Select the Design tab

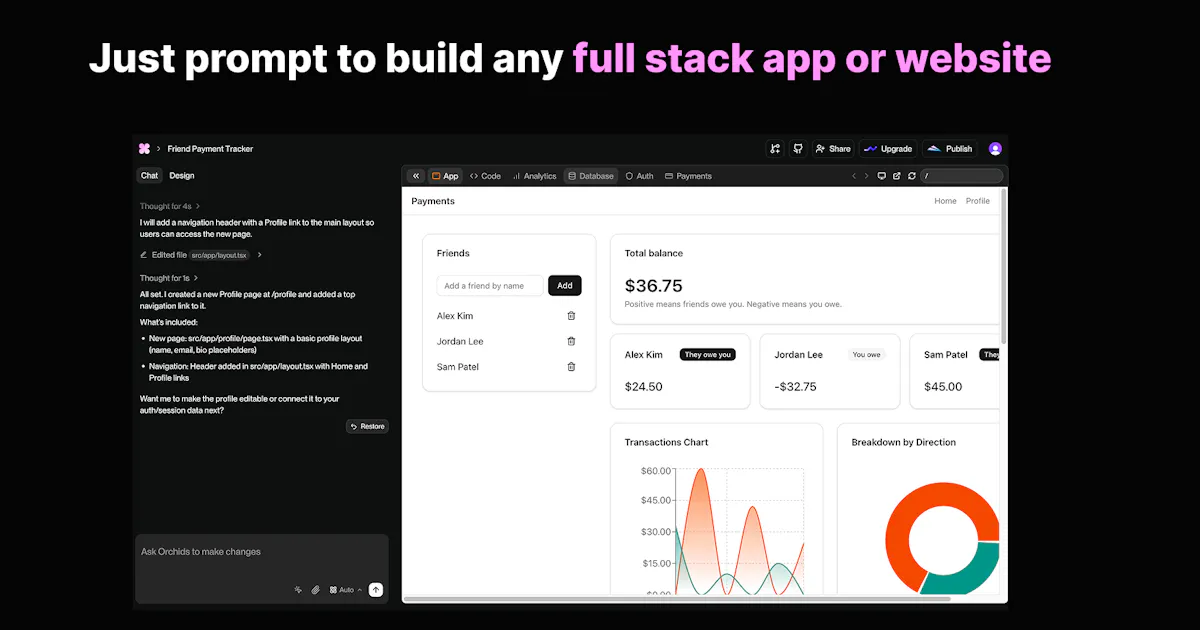point(182,176)
